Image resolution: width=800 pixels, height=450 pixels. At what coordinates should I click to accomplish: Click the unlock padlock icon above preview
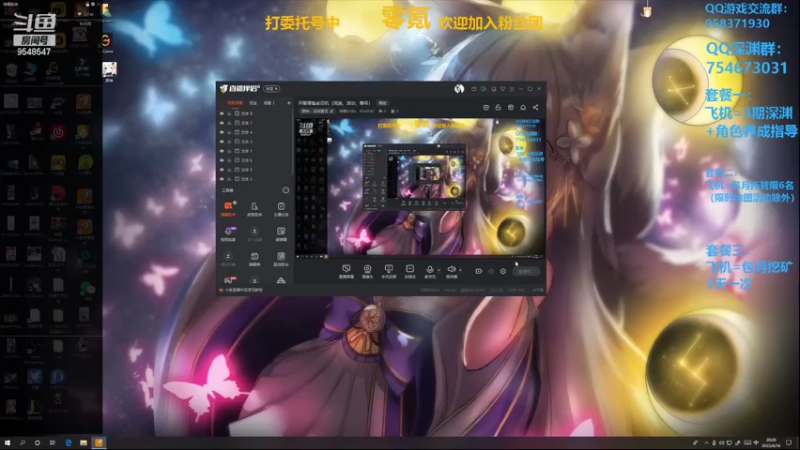498,107
